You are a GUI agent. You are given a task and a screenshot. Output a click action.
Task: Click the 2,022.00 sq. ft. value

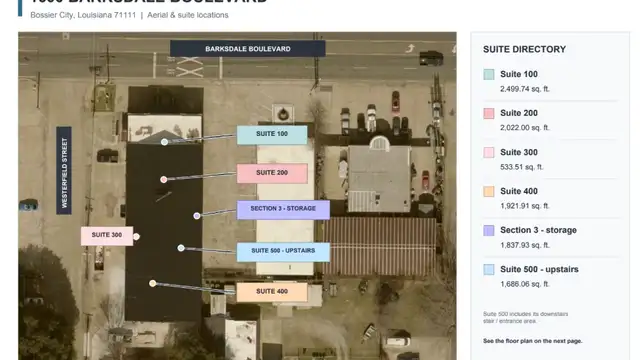pos(525,128)
